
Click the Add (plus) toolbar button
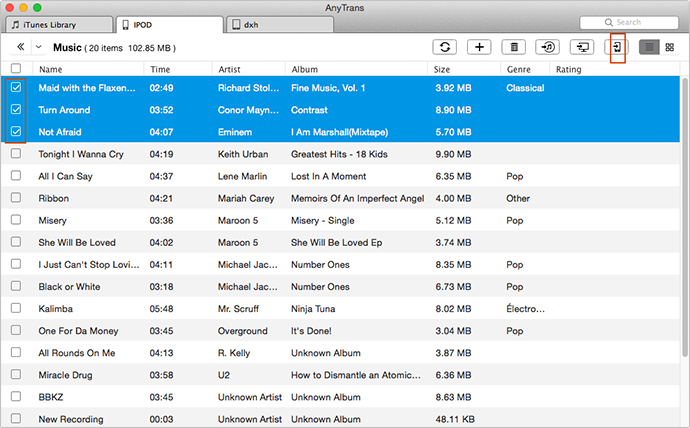click(479, 47)
